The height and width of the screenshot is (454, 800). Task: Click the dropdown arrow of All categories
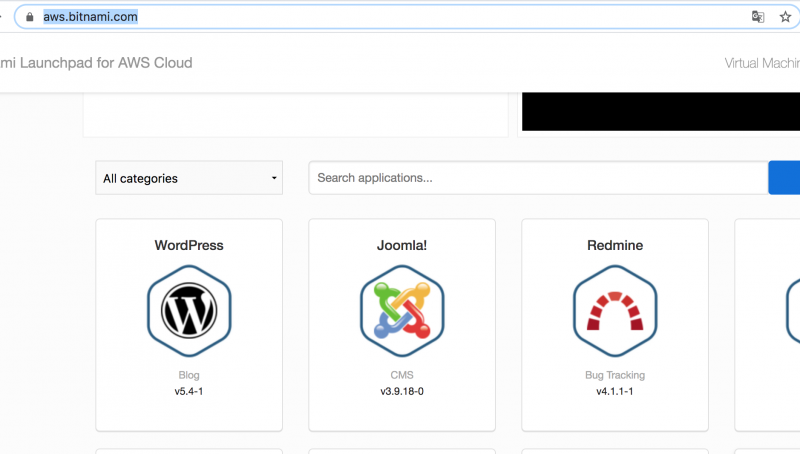click(x=274, y=178)
